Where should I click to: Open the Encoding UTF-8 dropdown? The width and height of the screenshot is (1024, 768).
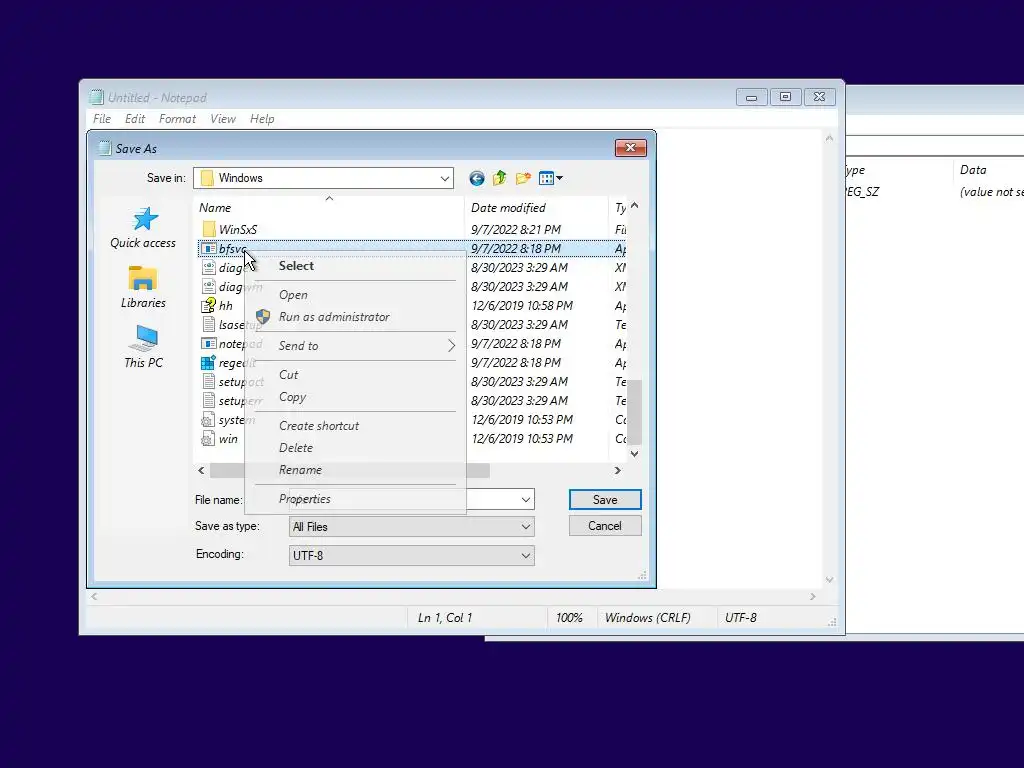click(x=411, y=556)
